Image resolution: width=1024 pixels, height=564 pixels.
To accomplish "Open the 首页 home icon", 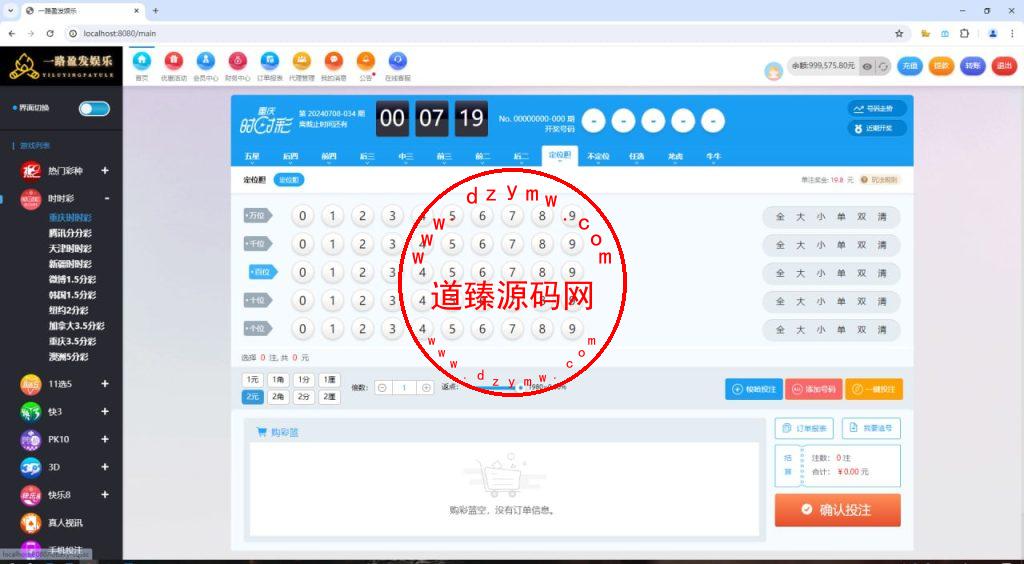I will click(x=142, y=61).
